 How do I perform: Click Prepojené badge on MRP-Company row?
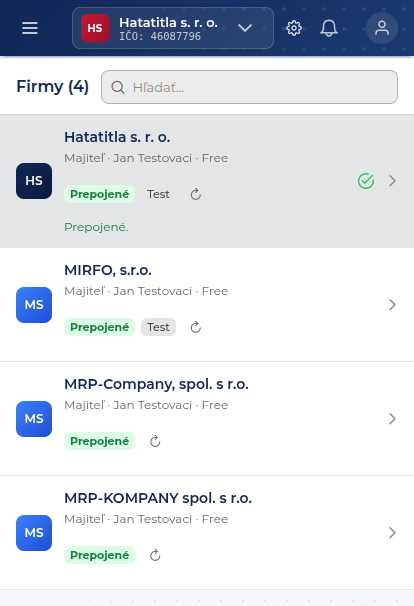(99, 441)
